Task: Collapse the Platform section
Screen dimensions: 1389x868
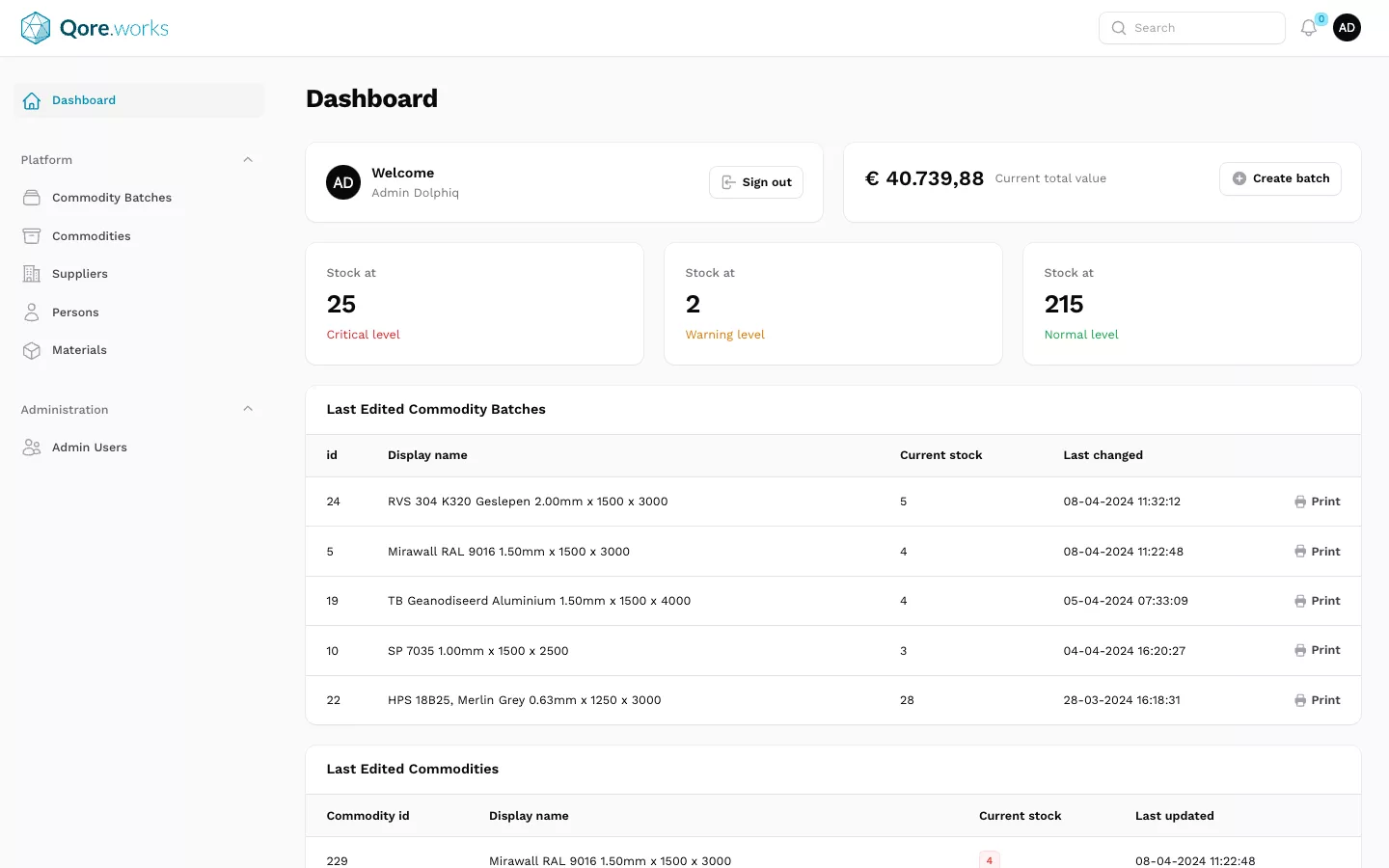Action: [x=248, y=160]
